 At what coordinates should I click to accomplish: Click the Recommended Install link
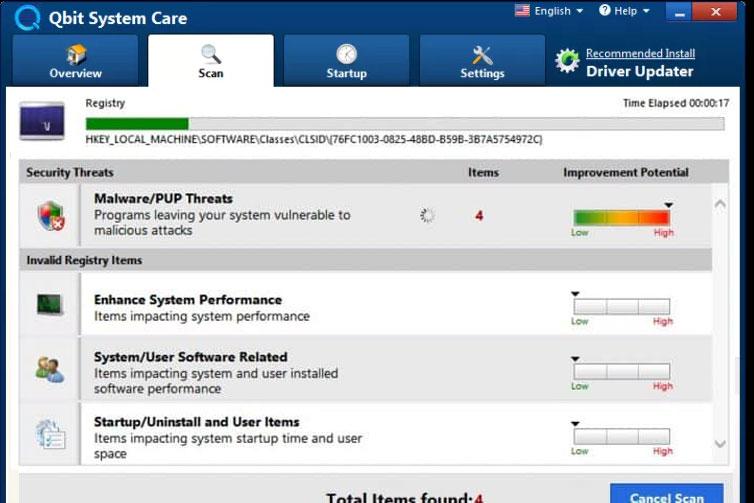pos(640,53)
